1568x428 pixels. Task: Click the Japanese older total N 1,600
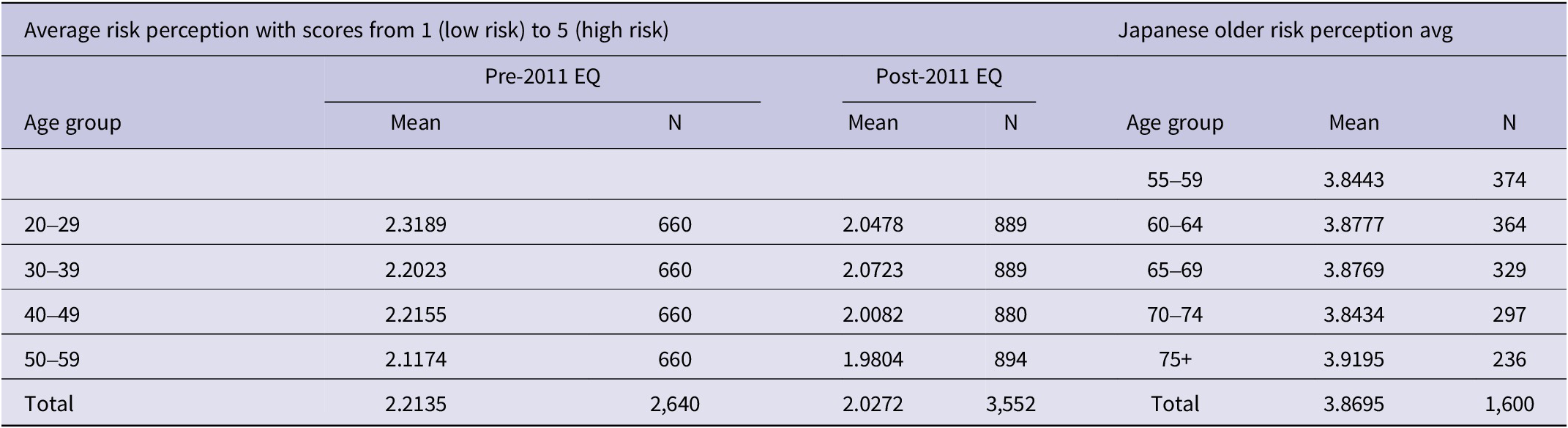click(1508, 404)
